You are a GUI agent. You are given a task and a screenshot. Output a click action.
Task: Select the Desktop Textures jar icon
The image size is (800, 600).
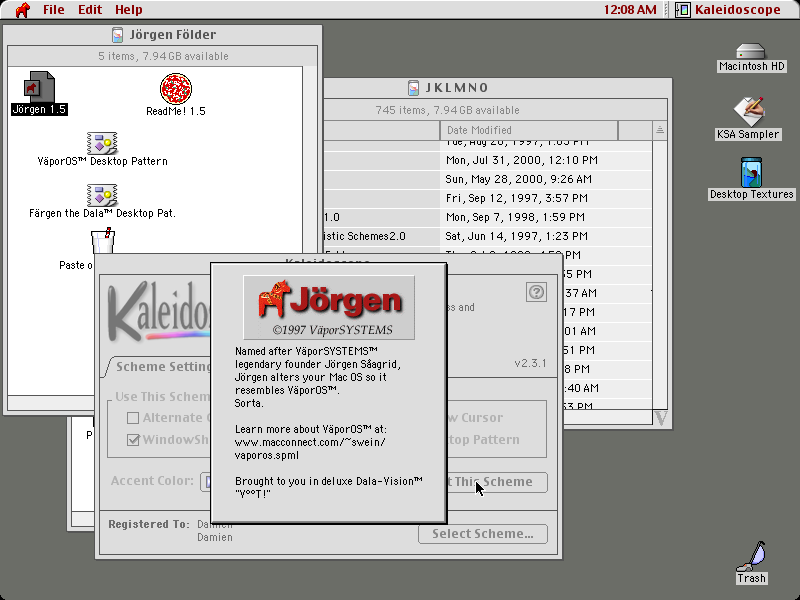pyautogui.click(x=751, y=172)
